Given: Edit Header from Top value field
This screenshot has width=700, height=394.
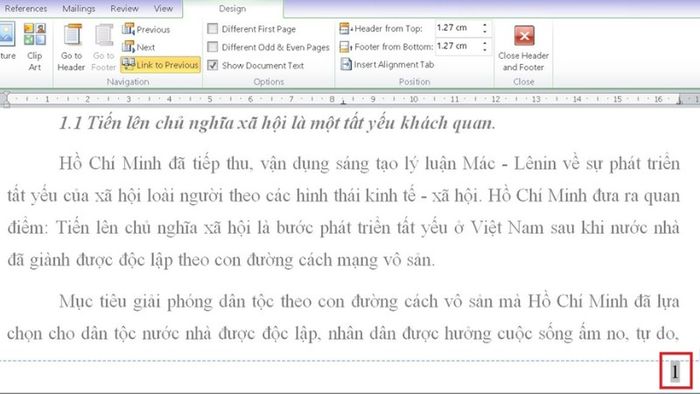Looking at the screenshot, I should (x=457, y=28).
